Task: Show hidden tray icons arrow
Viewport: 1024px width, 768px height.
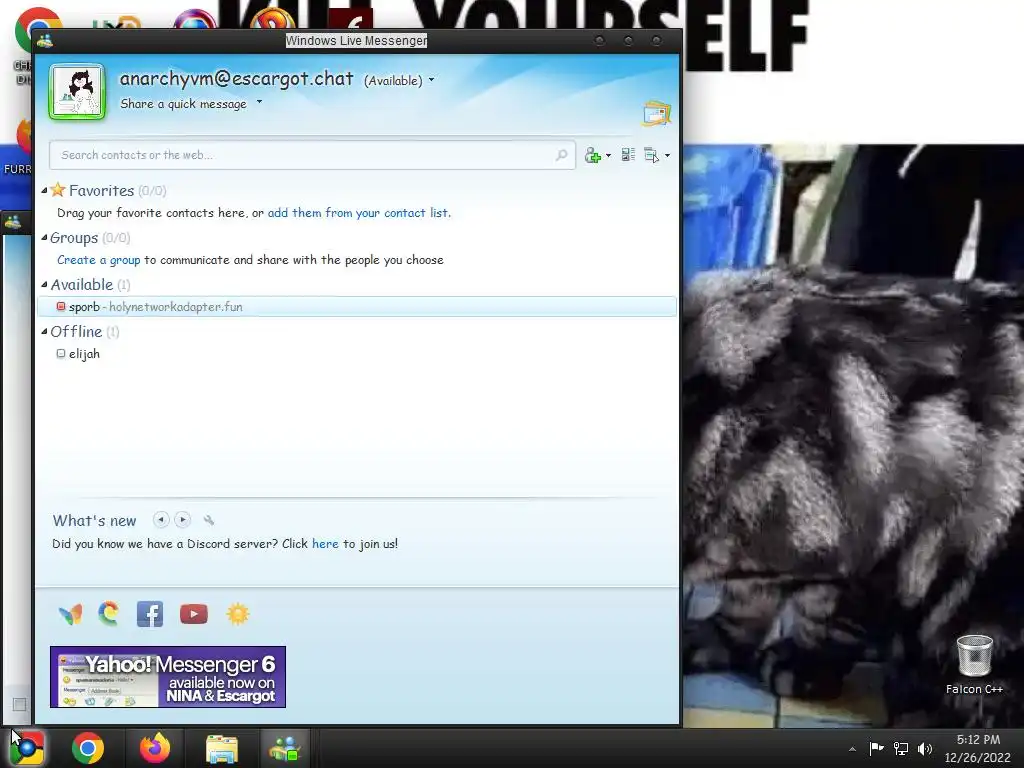Action: pyautogui.click(x=852, y=749)
